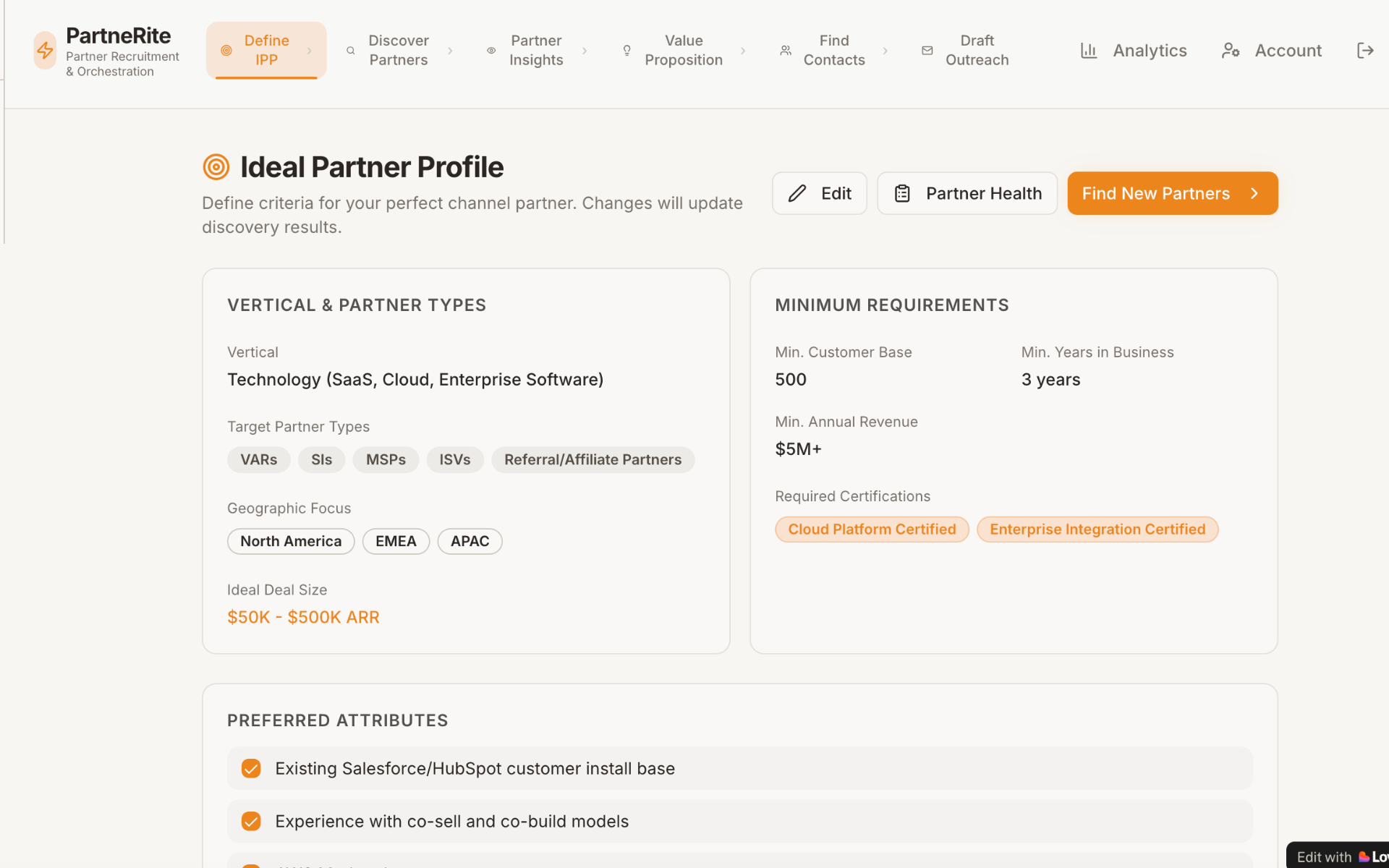Click arrow icon in Find New Partners
The height and width of the screenshot is (868, 1389).
1254,193
